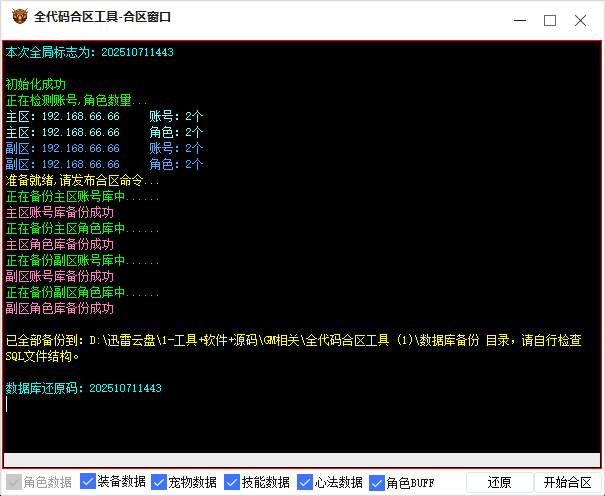
Task: Click the 数据库还原码 line in the console
Action: pyautogui.click(x=84, y=387)
